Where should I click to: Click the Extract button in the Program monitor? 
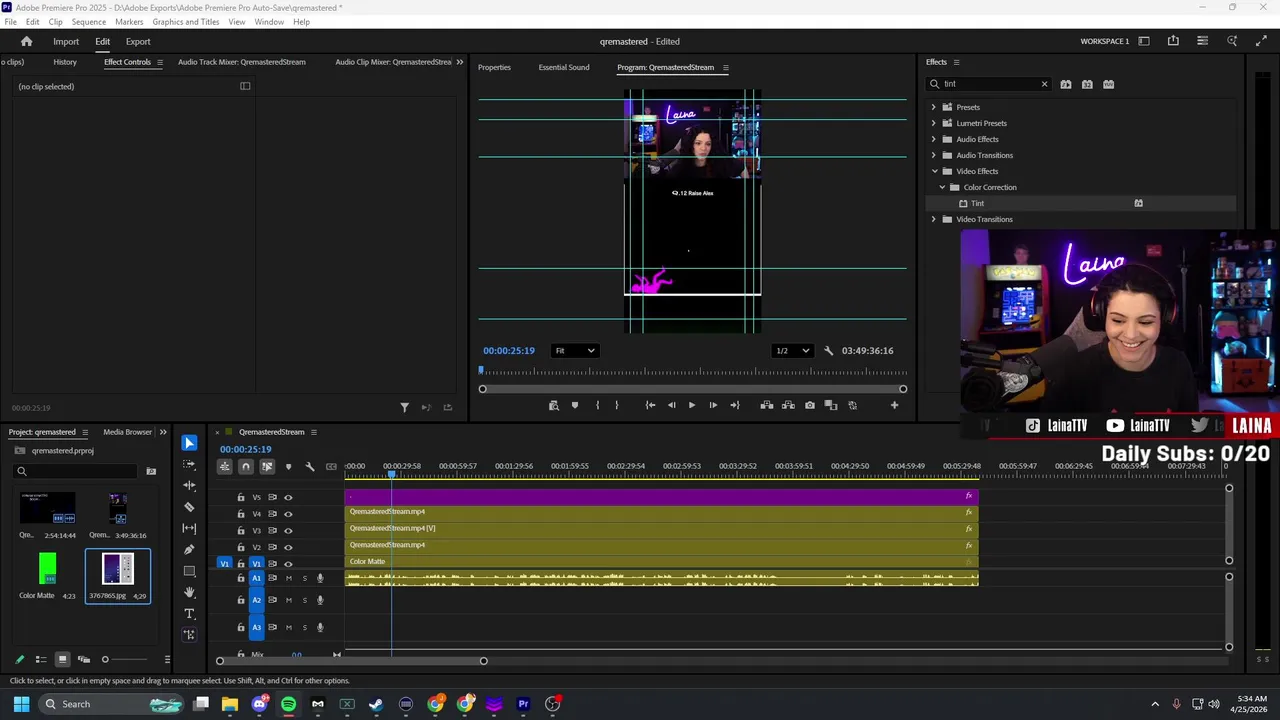[788, 405]
